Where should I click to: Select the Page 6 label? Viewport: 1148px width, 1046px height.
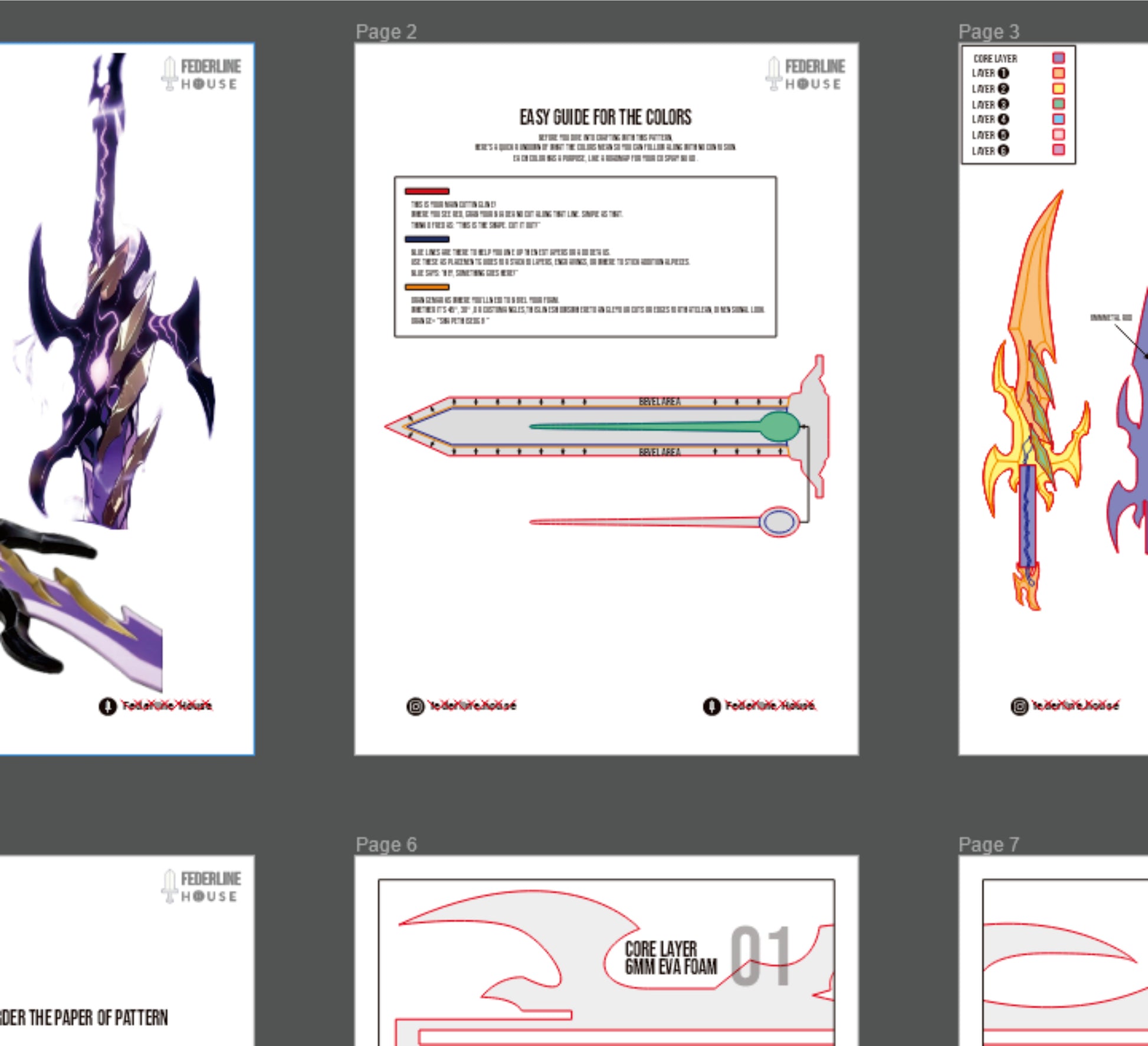point(386,845)
